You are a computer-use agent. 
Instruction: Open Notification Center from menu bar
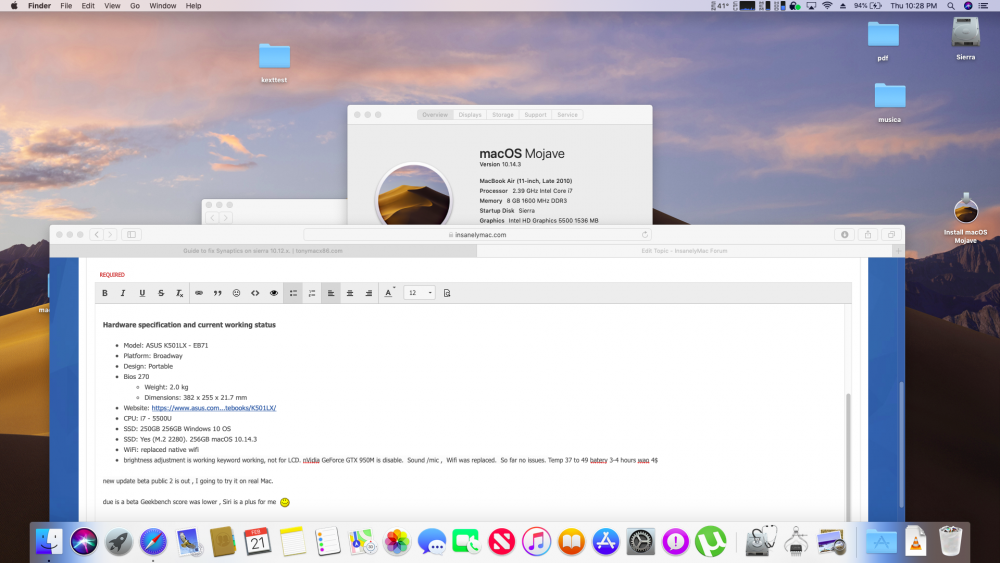click(x=983, y=6)
